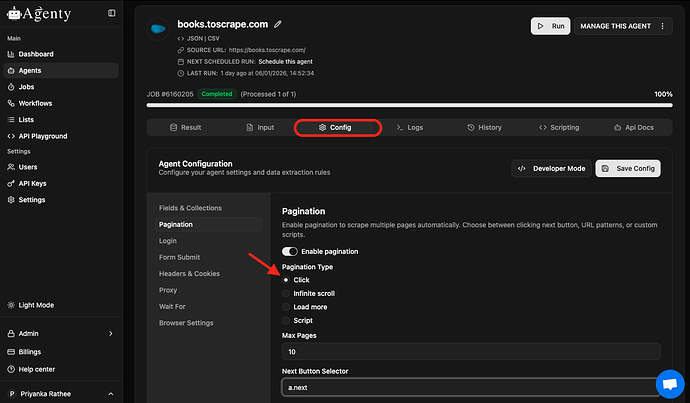This screenshot has width=690, height=403.
Task: Click the Completed status badge
Action: [x=217, y=94]
